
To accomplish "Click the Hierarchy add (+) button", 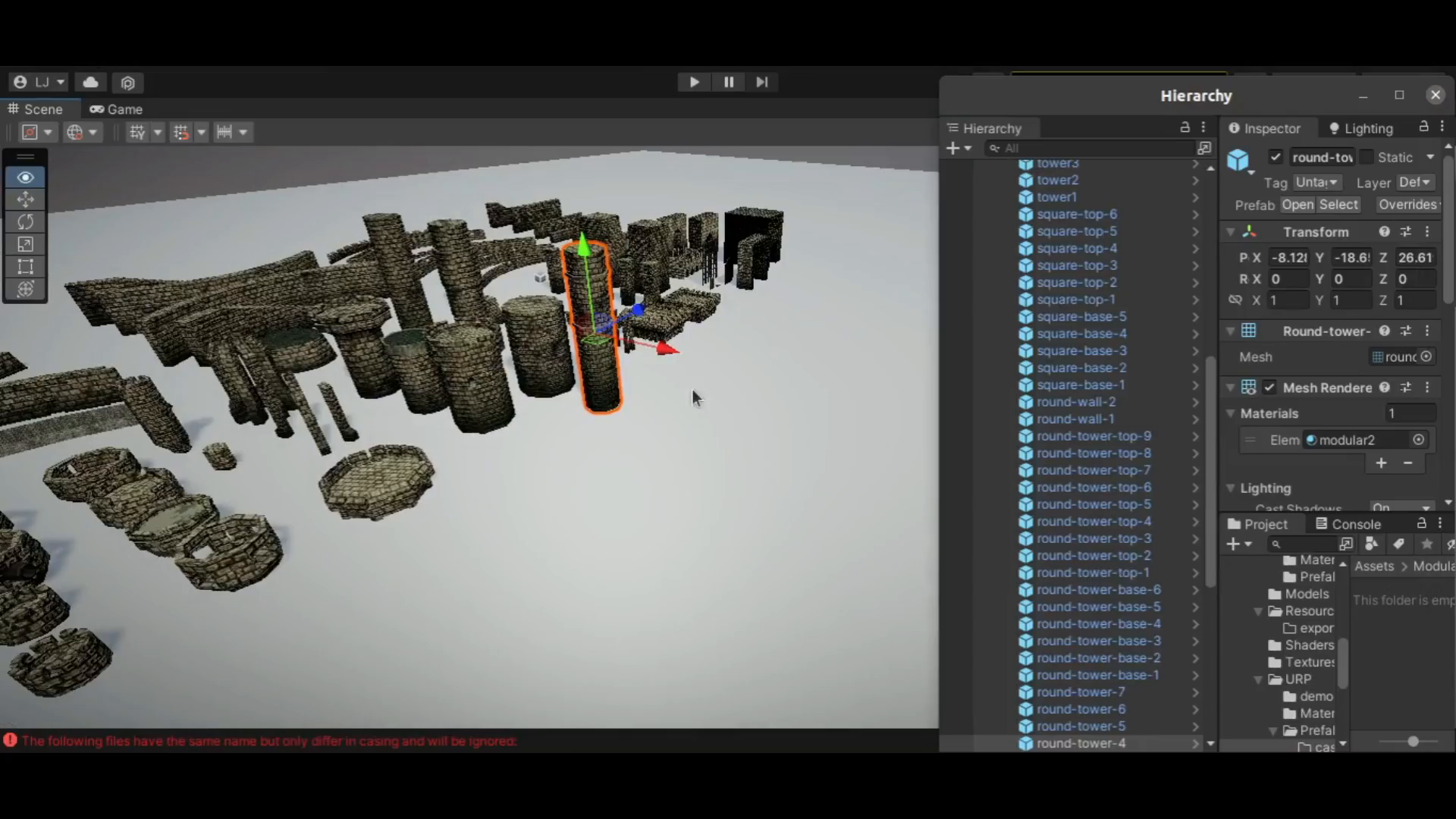I will [x=959, y=148].
